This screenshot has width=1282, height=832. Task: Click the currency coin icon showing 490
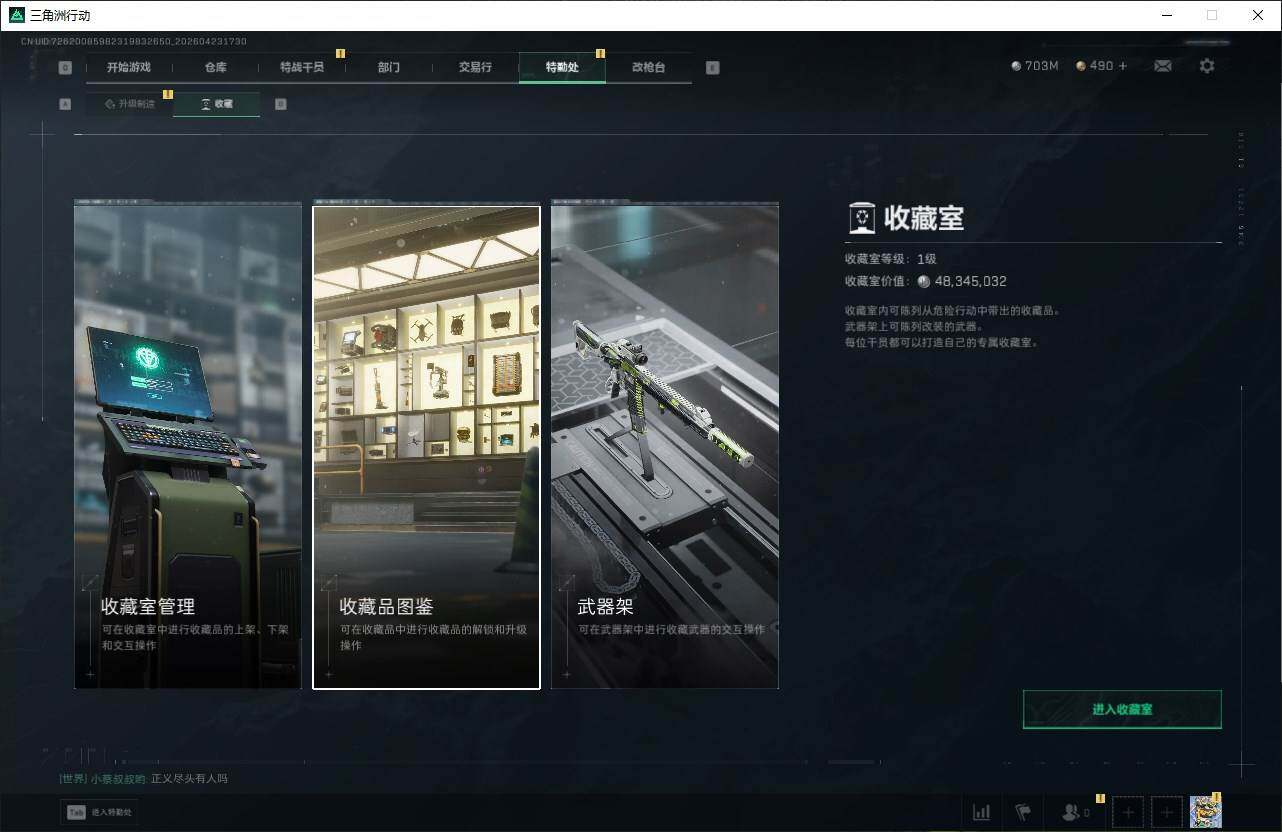(x=1079, y=65)
